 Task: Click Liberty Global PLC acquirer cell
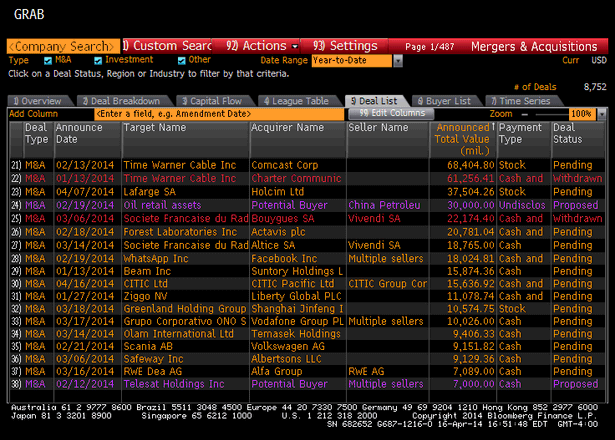(x=296, y=296)
